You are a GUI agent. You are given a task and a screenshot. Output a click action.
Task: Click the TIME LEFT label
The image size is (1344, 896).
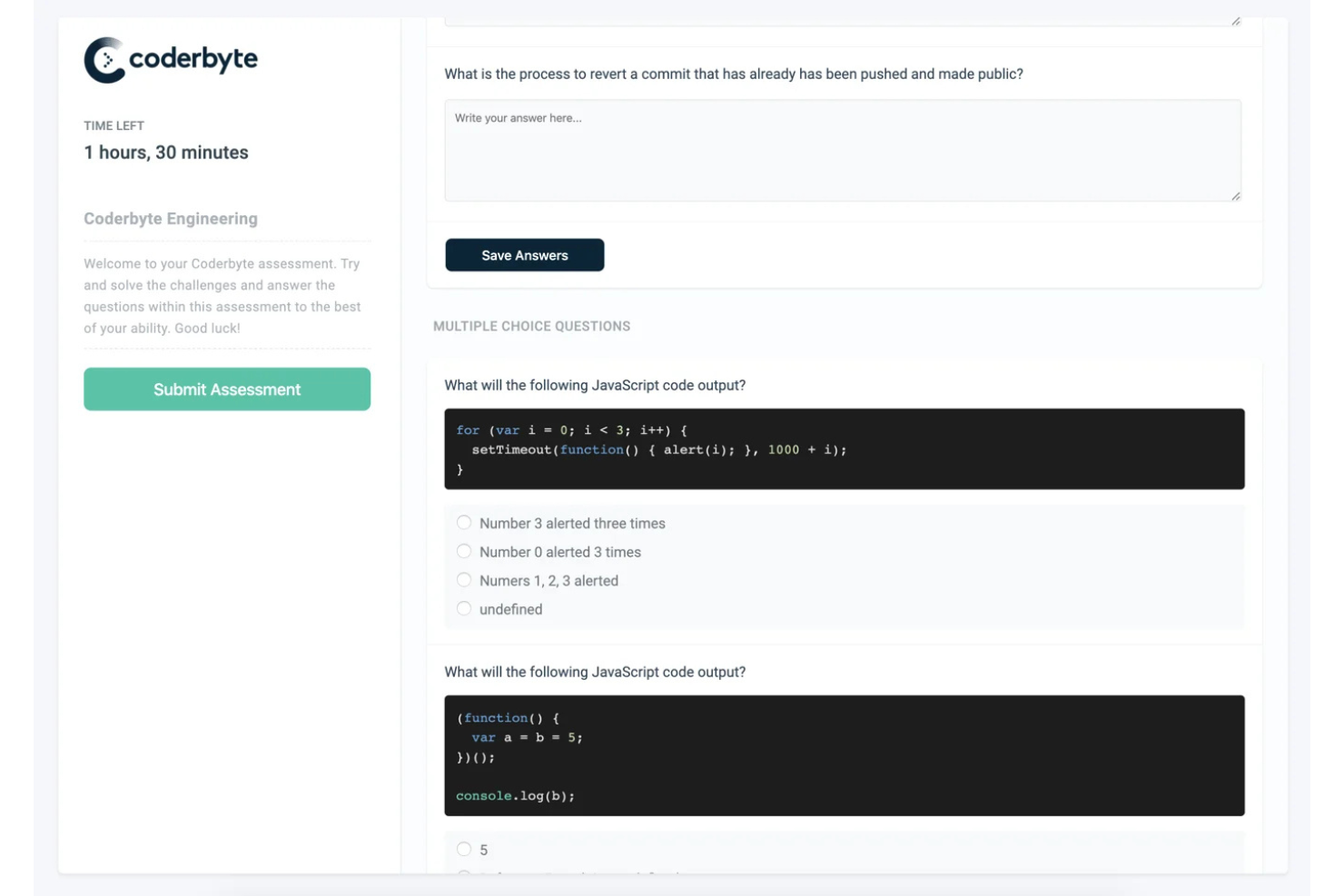pyautogui.click(x=114, y=125)
